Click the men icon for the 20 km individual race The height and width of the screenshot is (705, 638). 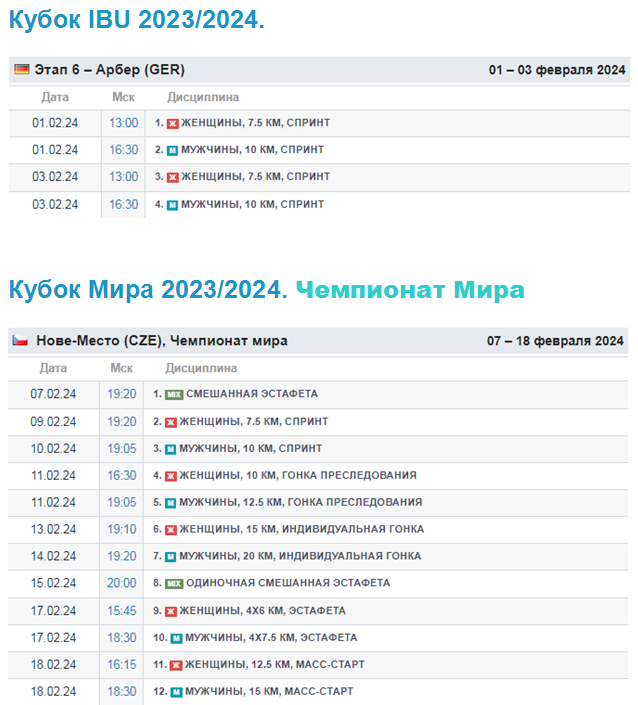click(171, 557)
